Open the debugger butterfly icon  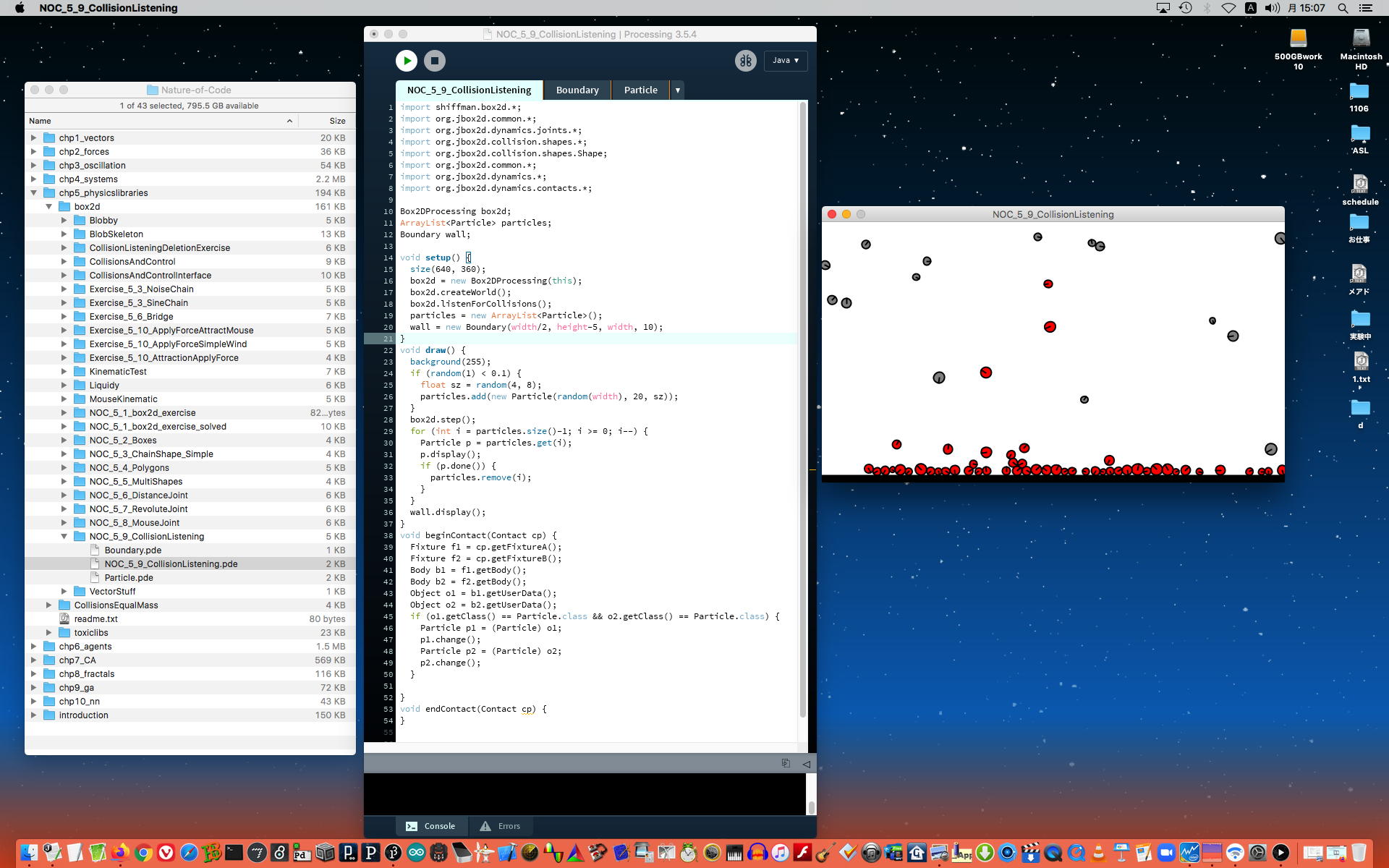[x=745, y=61]
